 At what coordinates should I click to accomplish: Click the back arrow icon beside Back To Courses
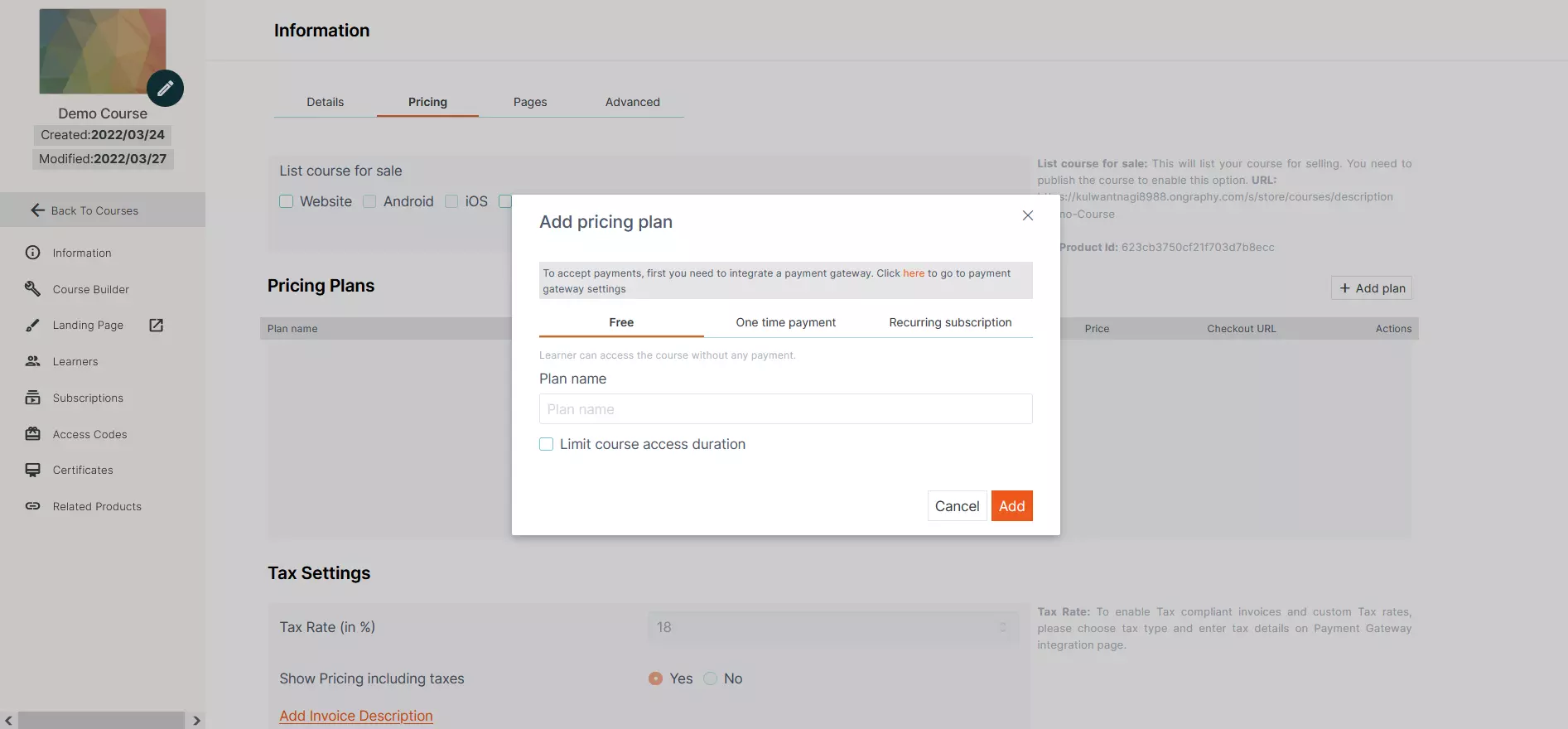37,210
